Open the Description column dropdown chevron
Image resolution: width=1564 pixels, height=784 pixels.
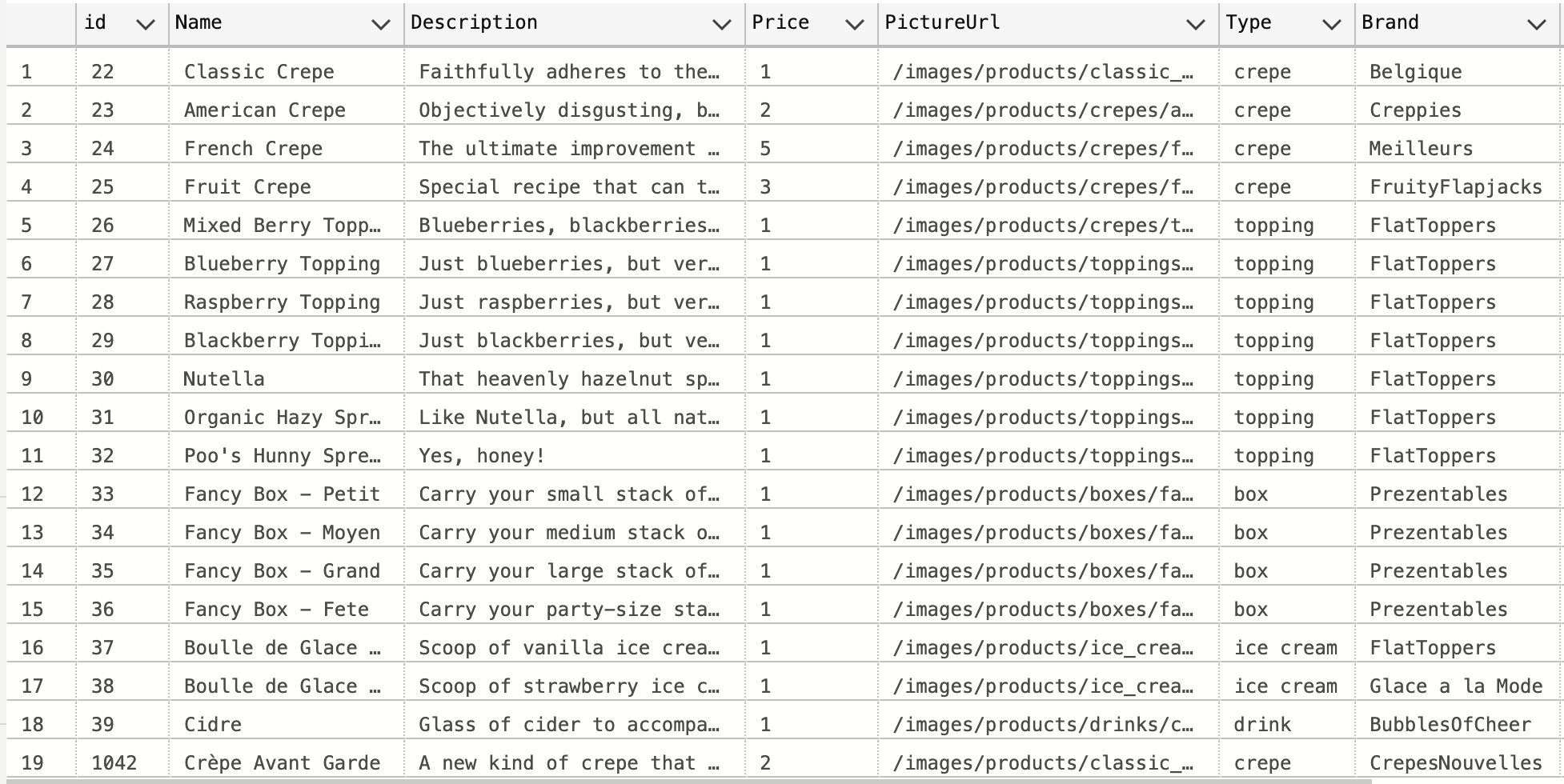tap(722, 25)
